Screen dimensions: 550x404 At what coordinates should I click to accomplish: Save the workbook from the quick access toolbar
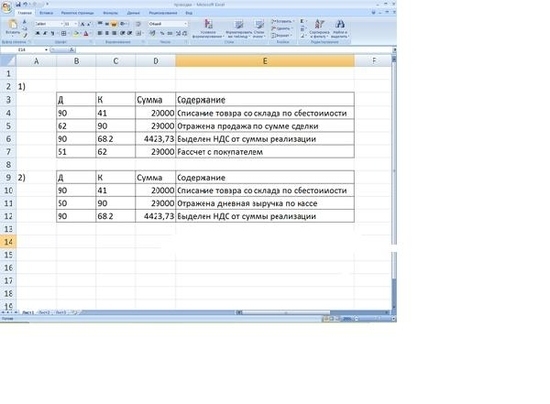pos(18,5)
